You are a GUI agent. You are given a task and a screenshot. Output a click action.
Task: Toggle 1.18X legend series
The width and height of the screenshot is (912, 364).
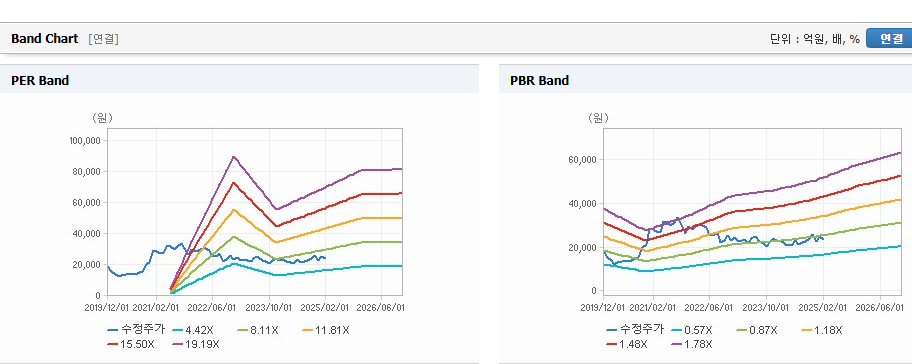pyautogui.click(x=822, y=330)
